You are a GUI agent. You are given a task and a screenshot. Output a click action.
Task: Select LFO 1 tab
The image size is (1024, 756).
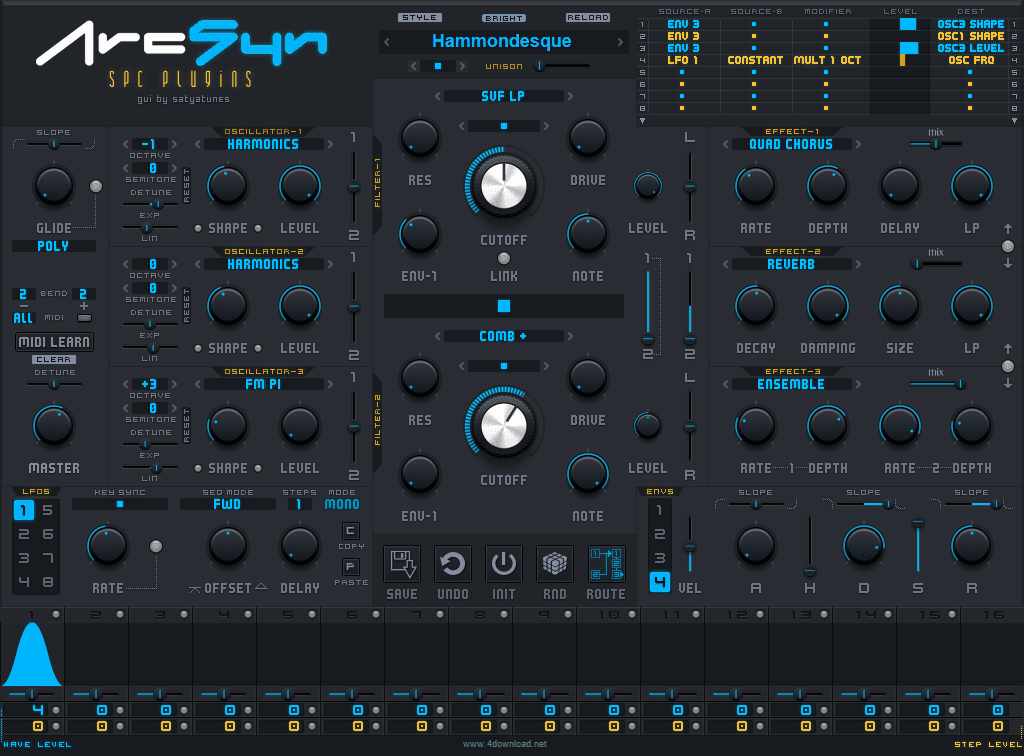(x=24, y=510)
